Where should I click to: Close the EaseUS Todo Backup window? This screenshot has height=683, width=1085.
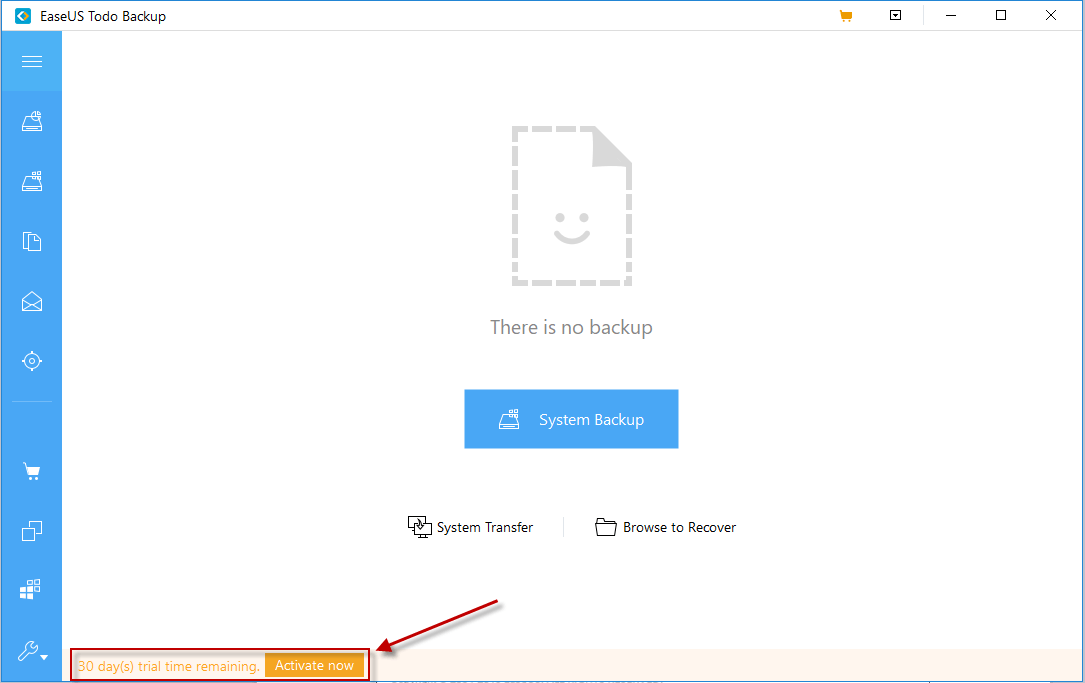(x=1050, y=15)
